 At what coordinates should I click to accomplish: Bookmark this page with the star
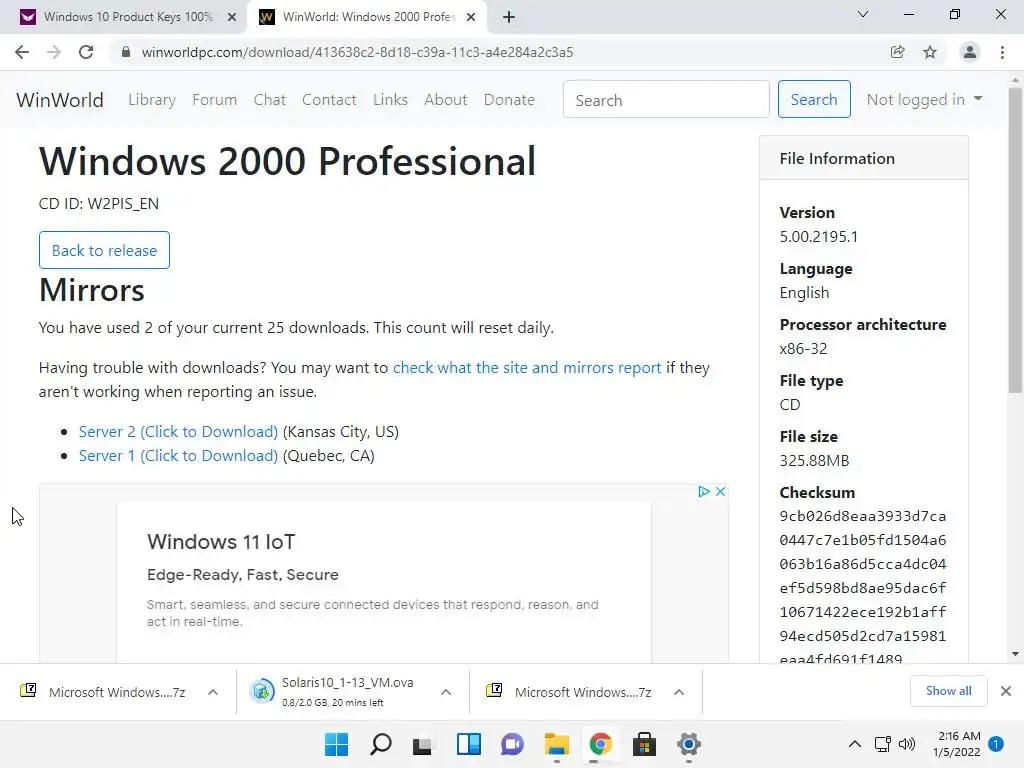(x=930, y=52)
